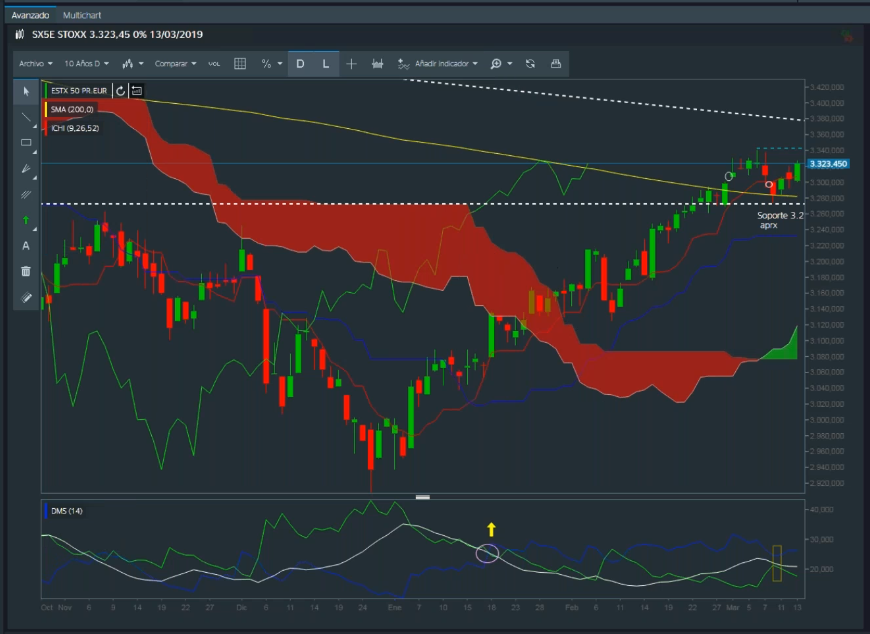Toggle the D scale button
The width and height of the screenshot is (870, 634).
pos(300,63)
